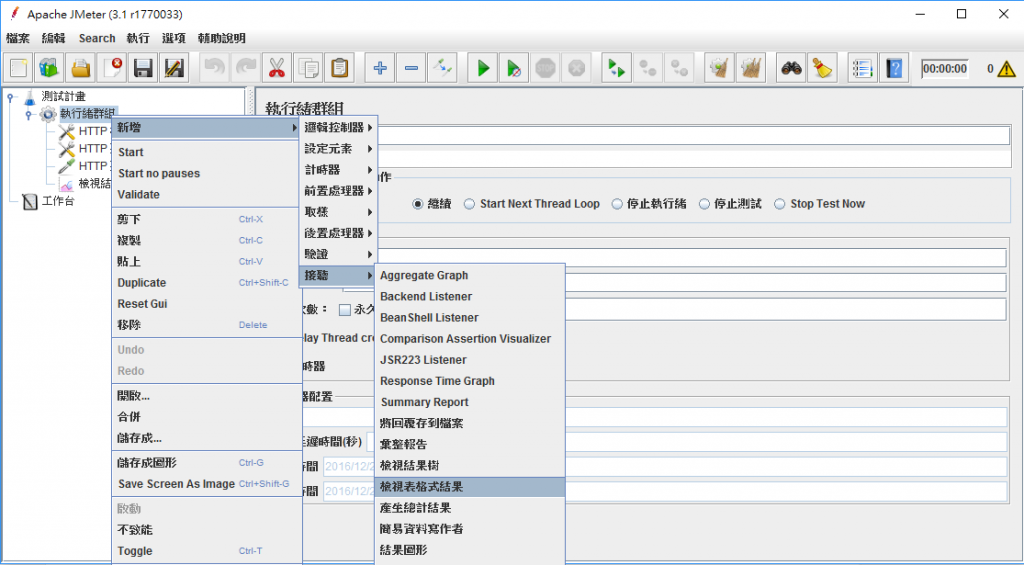The image size is (1024, 565).
Task: Select Stop Test Now radio button
Action: click(779, 204)
